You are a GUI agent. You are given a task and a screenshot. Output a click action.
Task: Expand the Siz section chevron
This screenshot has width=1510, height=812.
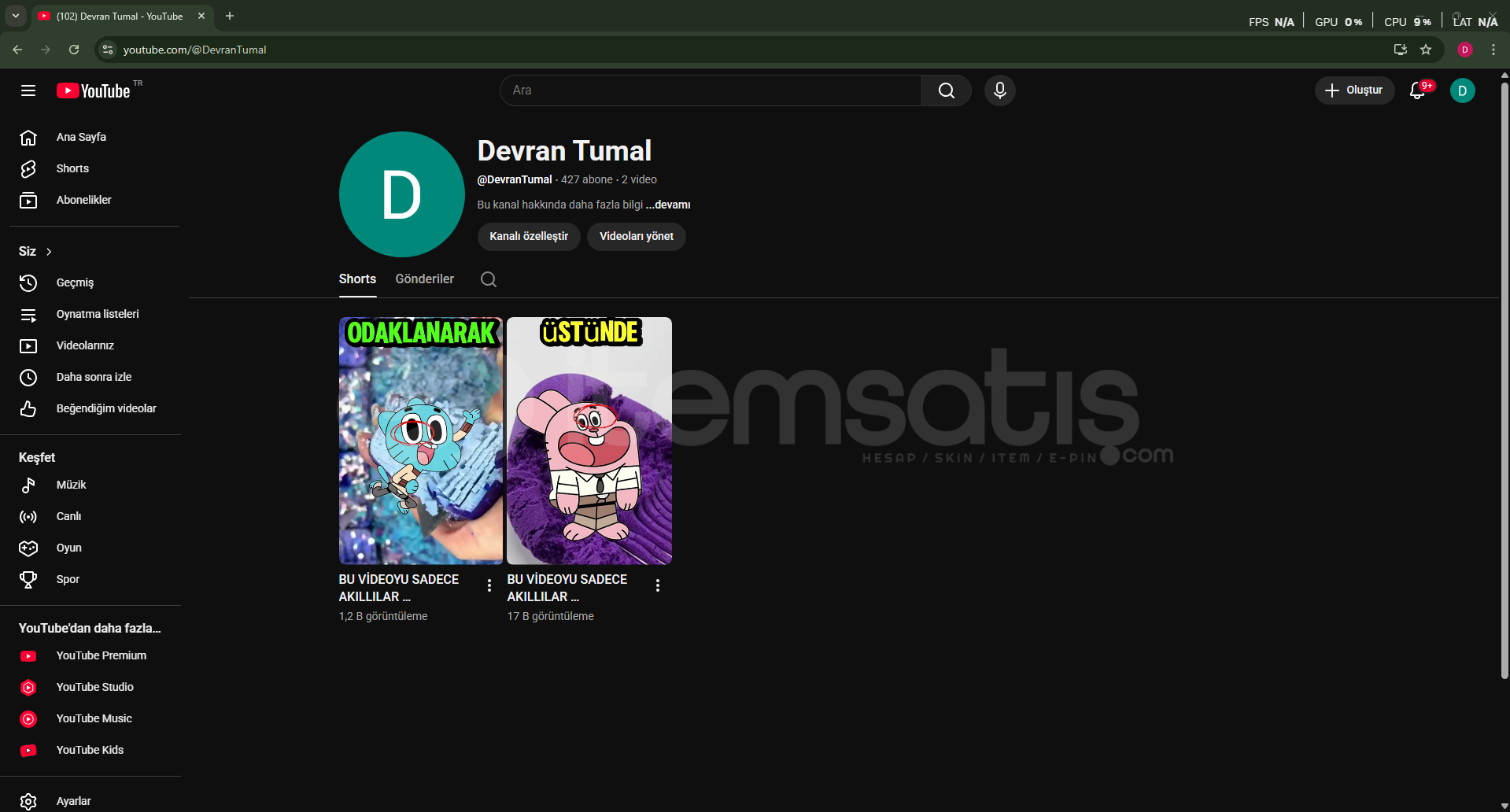pos(49,252)
